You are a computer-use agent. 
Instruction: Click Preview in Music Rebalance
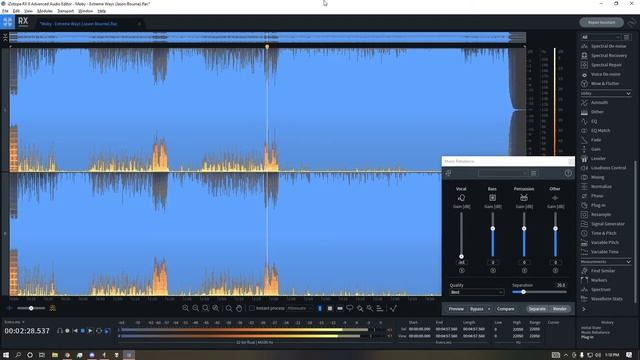click(x=456, y=309)
